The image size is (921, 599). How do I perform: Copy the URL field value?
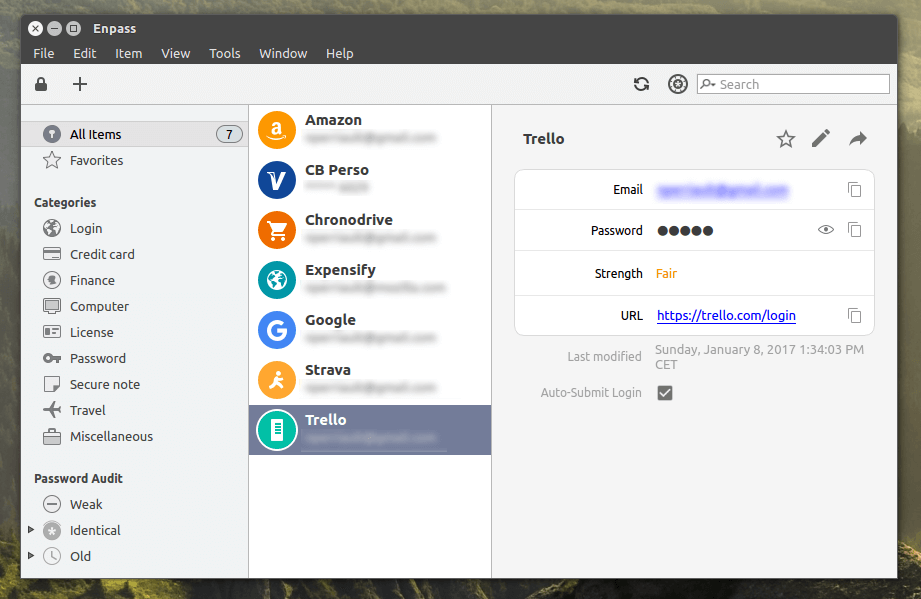pos(855,315)
